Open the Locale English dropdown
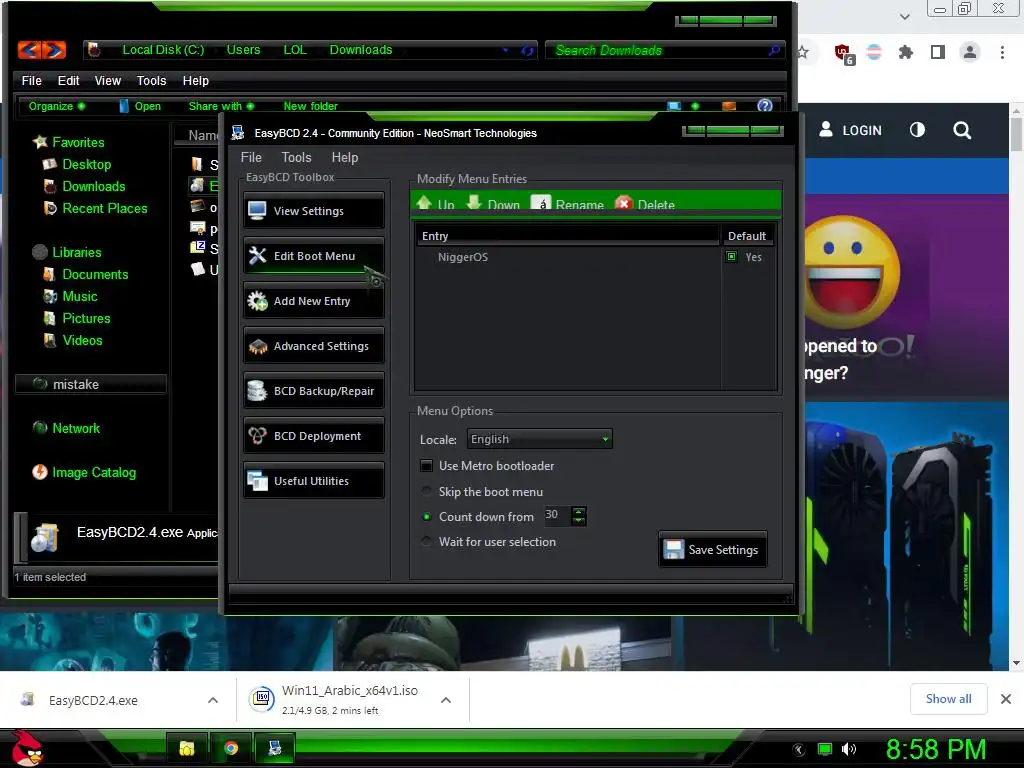Image resolution: width=1024 pixels, height=768 pixels. [539, 439]
